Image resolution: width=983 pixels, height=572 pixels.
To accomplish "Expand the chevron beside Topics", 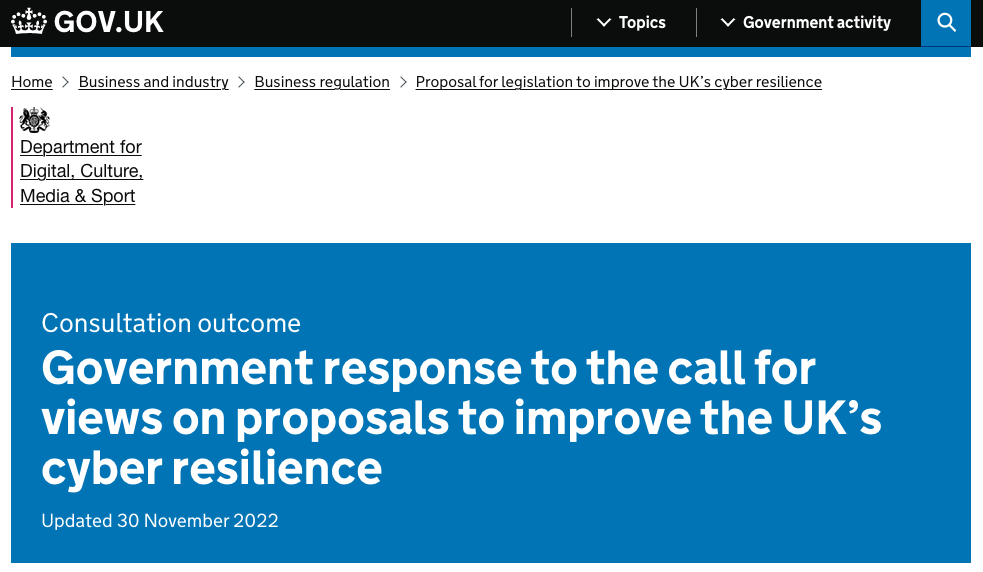I will tap(603, 22).
